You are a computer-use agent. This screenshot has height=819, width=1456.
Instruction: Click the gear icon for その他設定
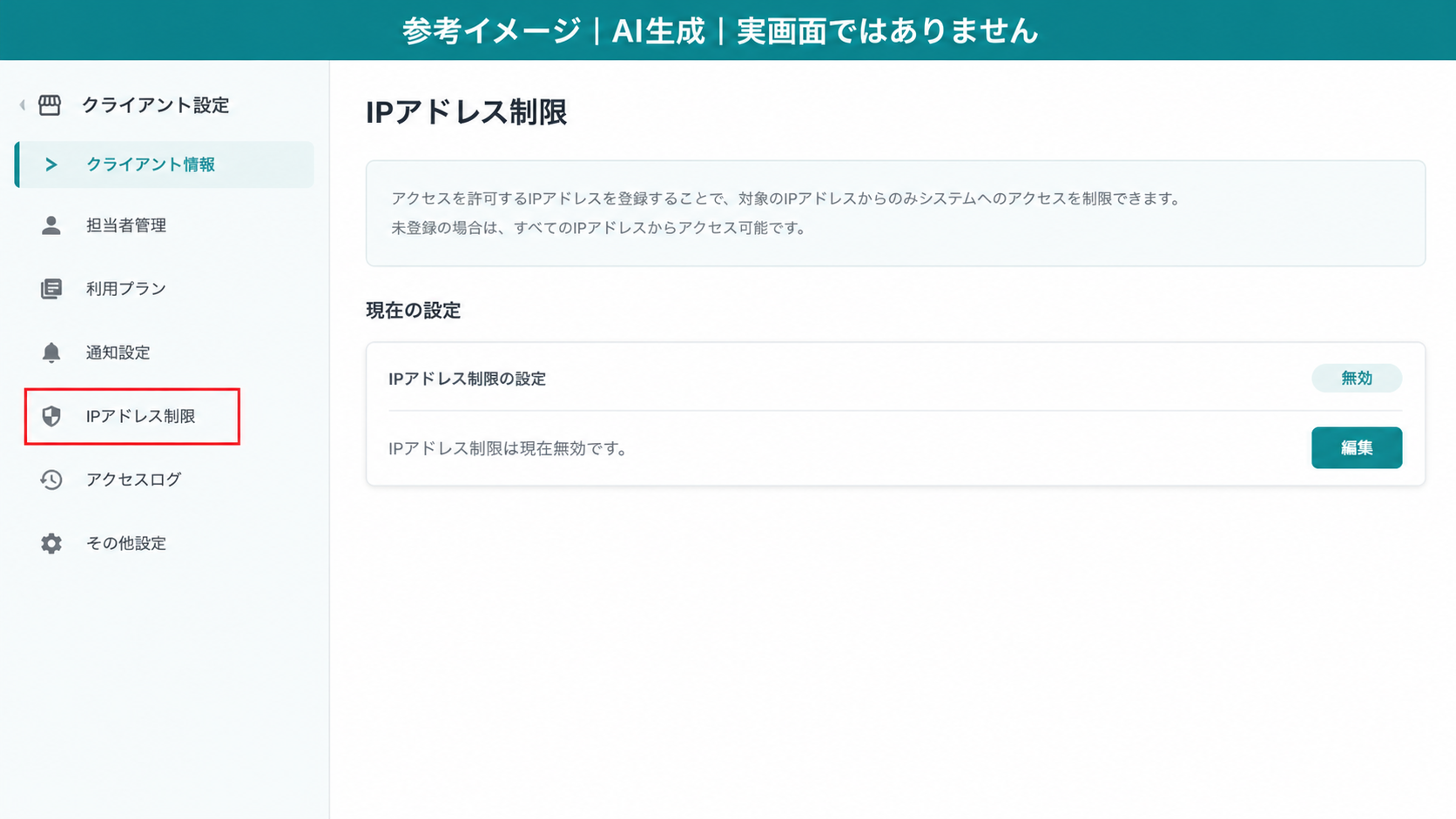[51, 543]
